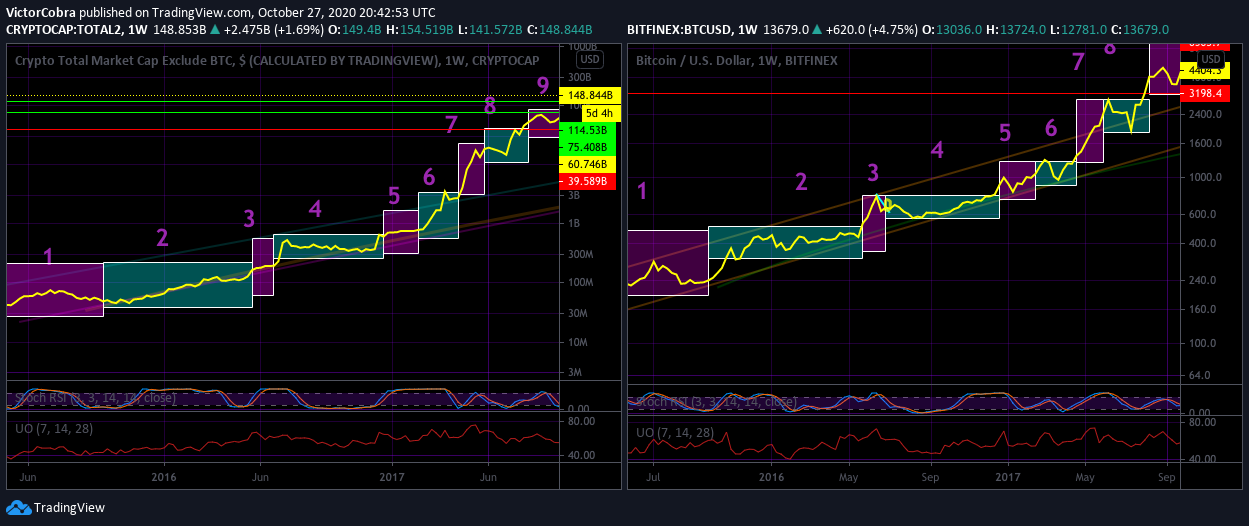1249x526 pixels.
Task: Click the O:13036.0 open value
Action: (x=951, y=29)
